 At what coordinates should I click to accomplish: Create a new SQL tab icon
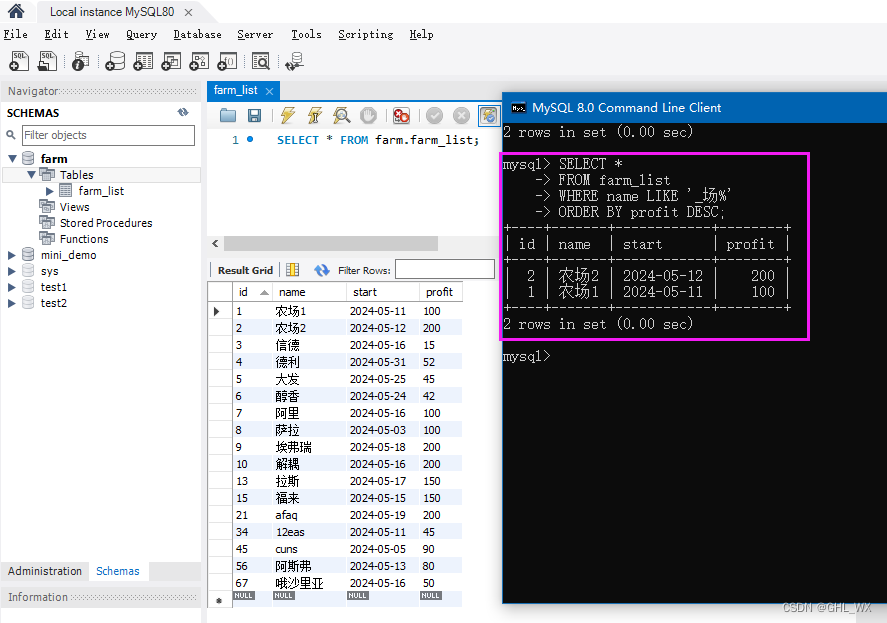point(19,61)
